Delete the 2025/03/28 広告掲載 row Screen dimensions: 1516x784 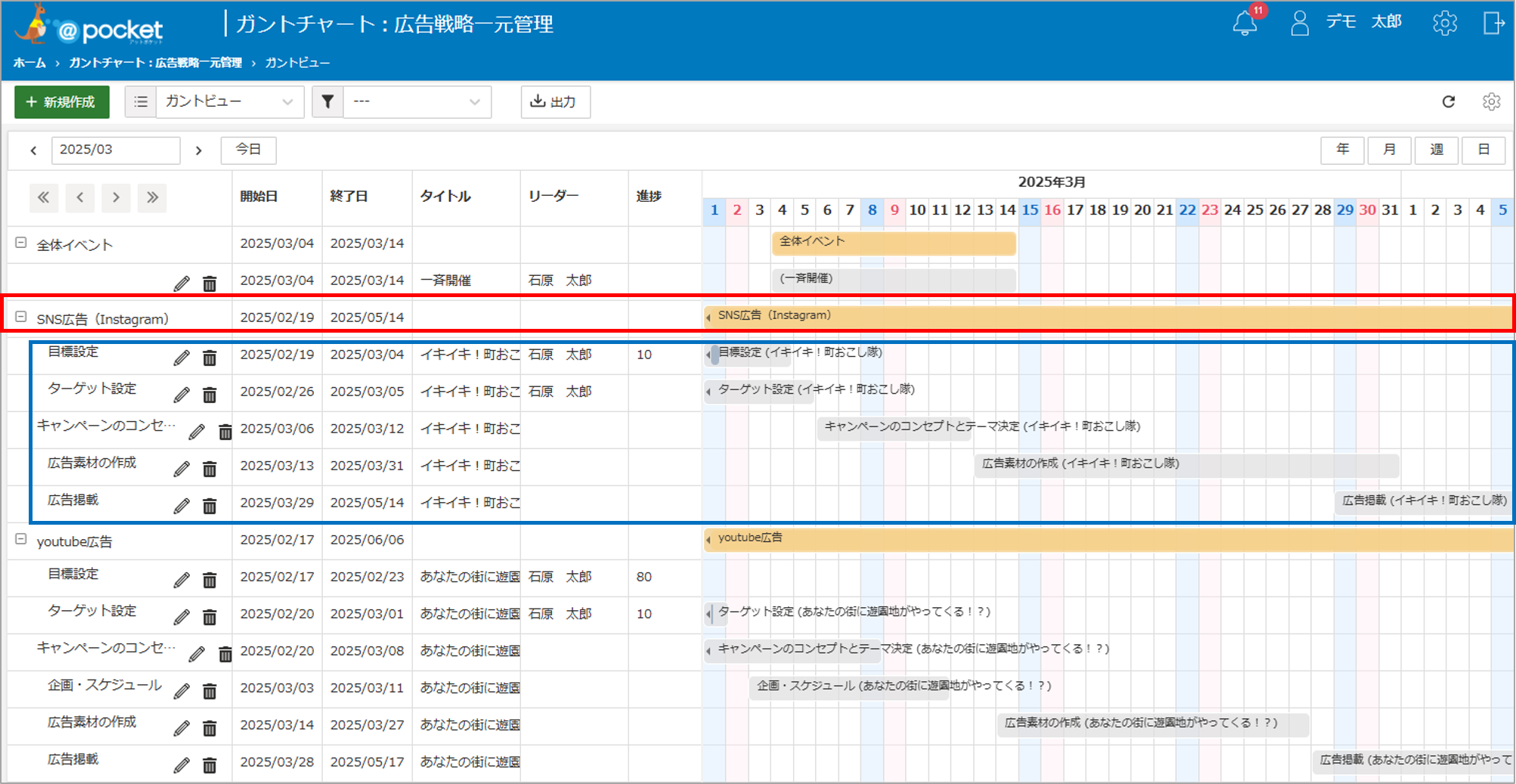pyautogui.click(x=209, y=765)
